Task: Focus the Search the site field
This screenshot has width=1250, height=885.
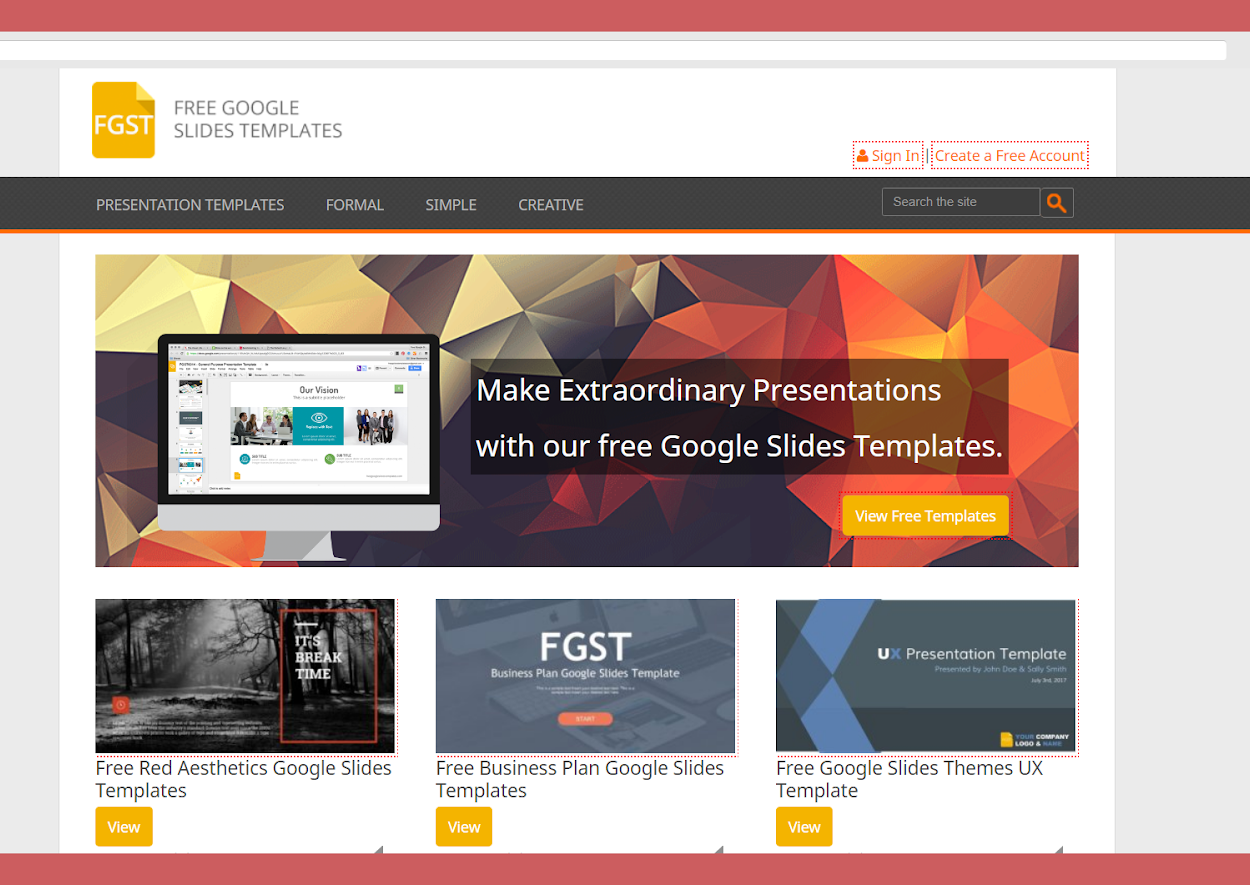Action: pos(960,202)
